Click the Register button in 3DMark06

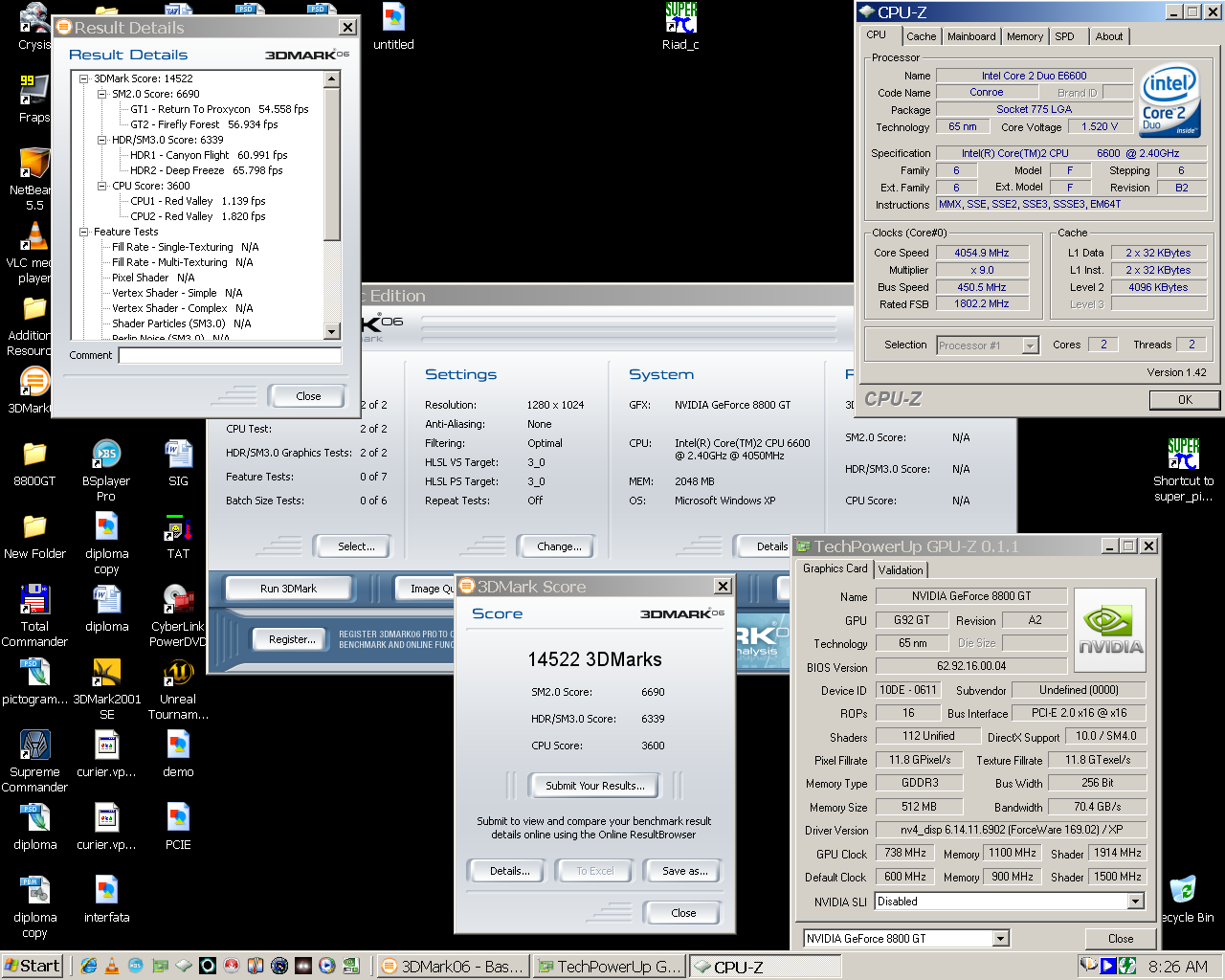tap(292, 639)
